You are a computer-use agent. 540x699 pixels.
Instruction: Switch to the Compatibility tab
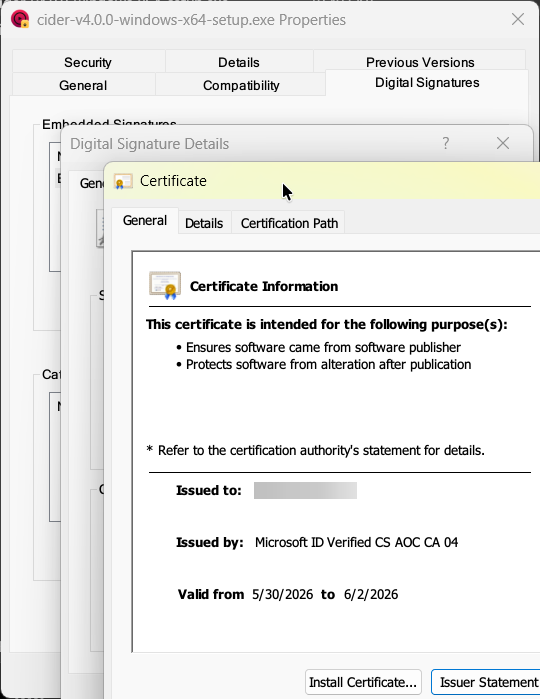[241, 85]
